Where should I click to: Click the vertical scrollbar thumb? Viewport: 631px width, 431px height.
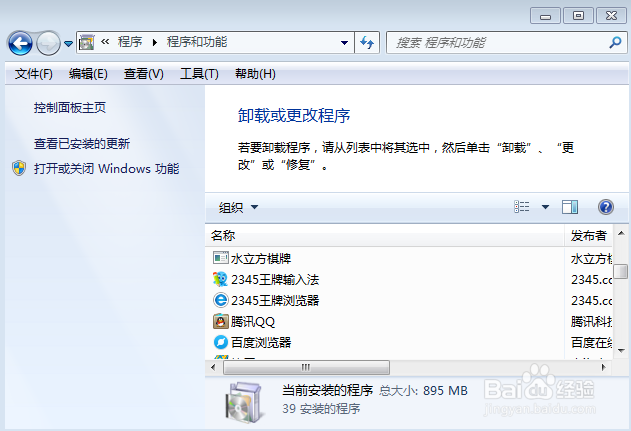(x=621, y=271)
